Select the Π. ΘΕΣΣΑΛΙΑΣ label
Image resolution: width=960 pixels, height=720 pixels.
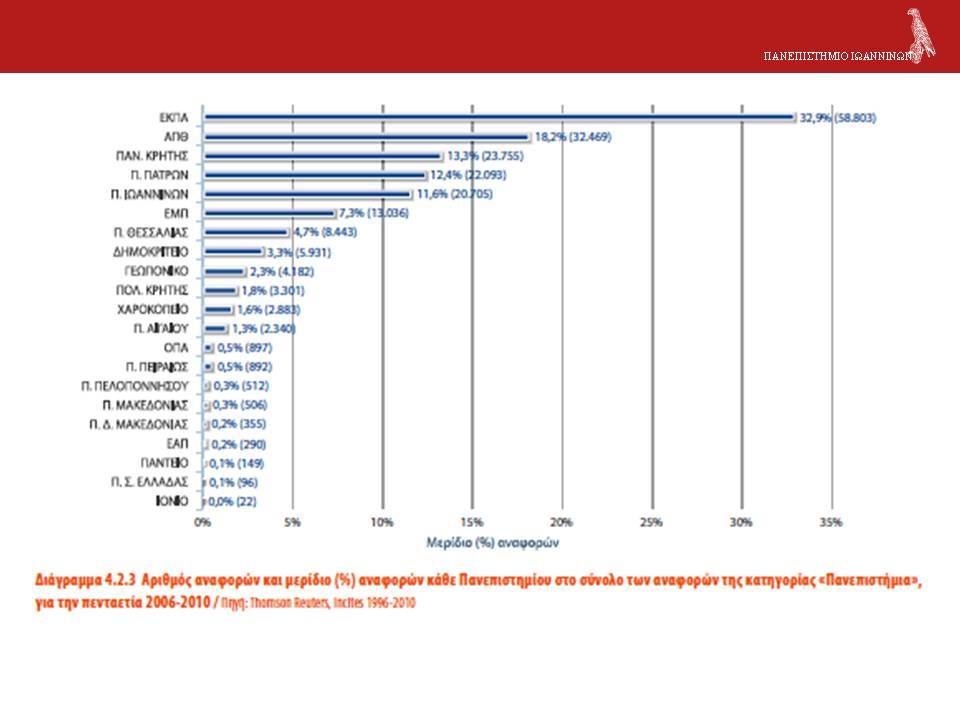(151, 233)
